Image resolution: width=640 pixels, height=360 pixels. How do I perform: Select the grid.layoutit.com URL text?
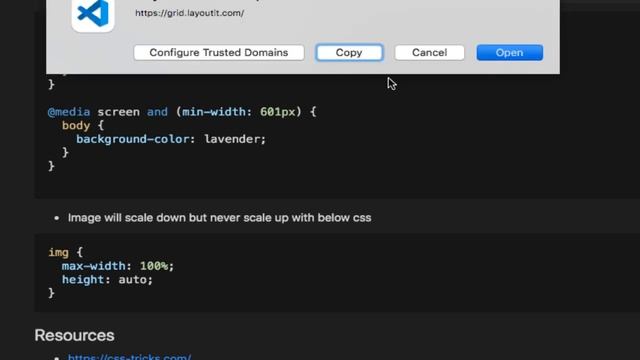click(189, 13)
